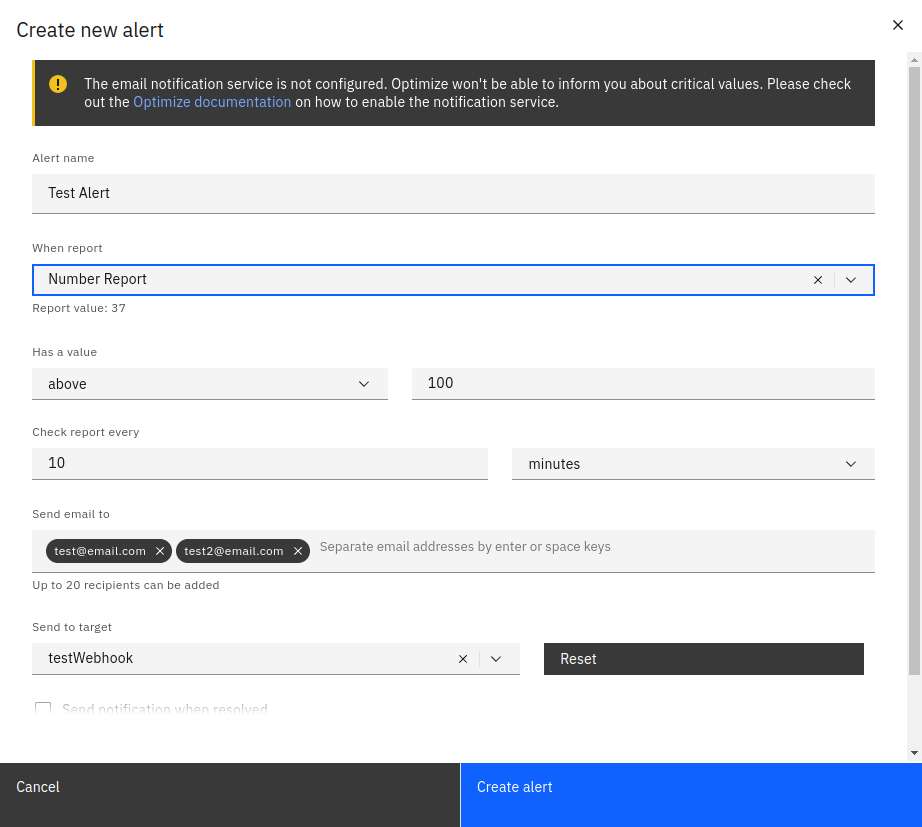Expand the Send to target dropdown

[495, 658]
